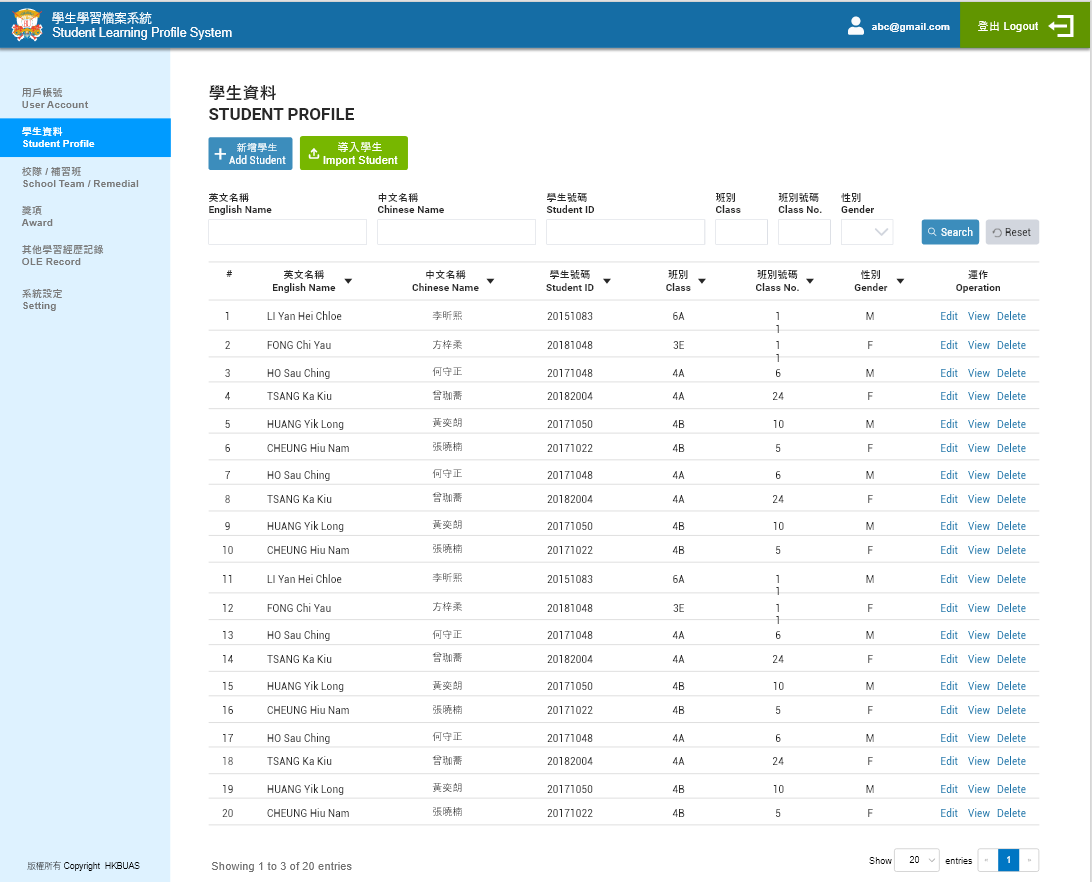Screen dimensions: 1092x882
Task: Click the magnifier icon on Search button
Action: [931, 232]
